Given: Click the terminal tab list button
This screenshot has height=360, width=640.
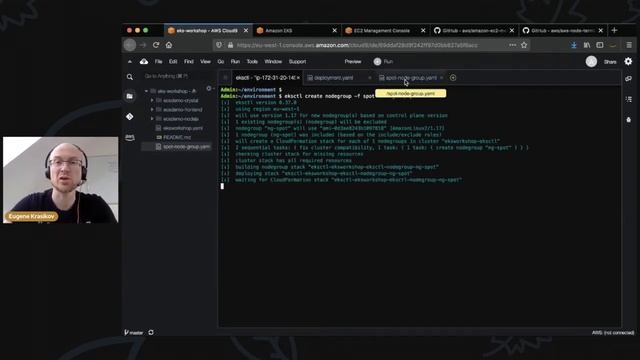Looking at the screenshot, I should (225, 78).
